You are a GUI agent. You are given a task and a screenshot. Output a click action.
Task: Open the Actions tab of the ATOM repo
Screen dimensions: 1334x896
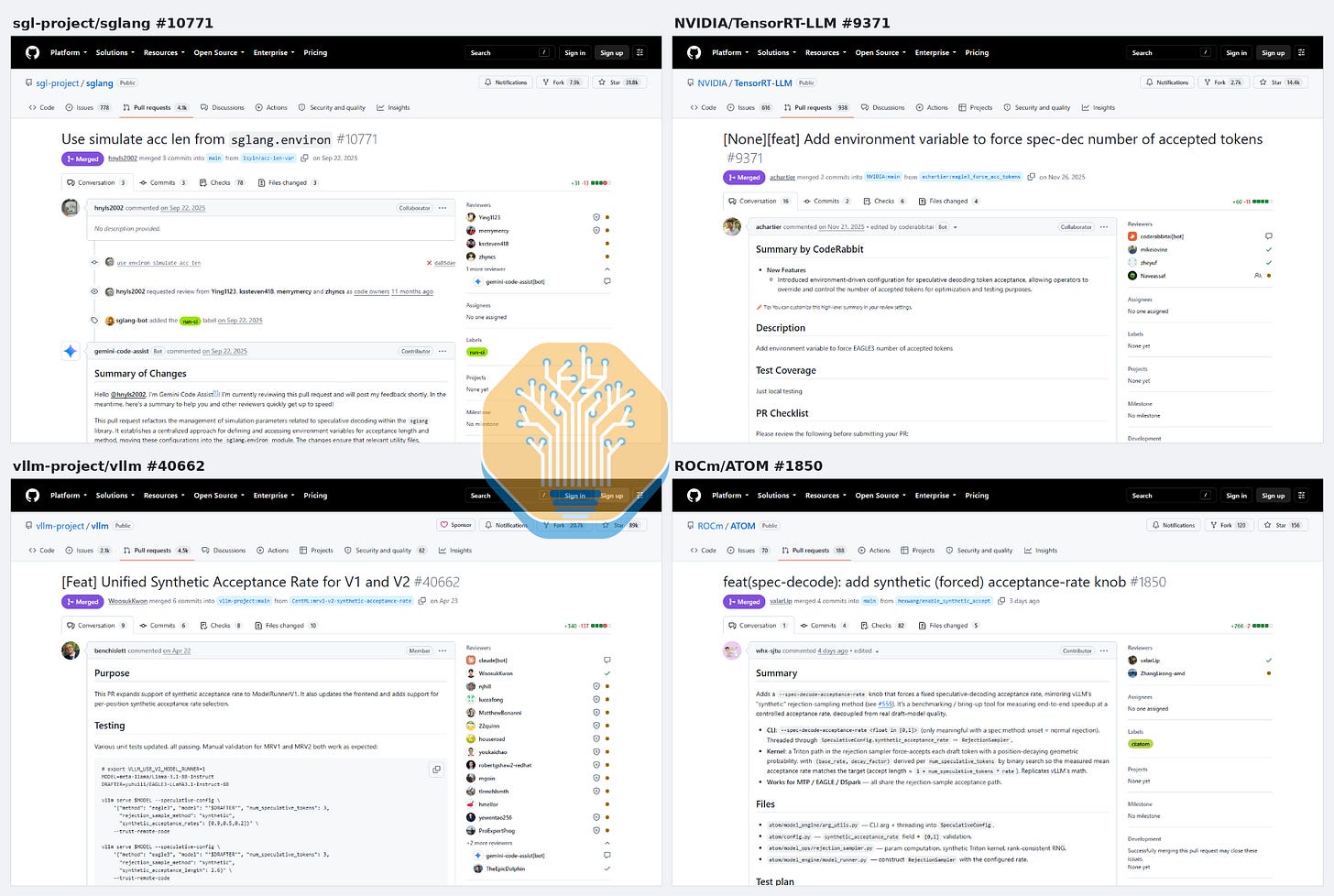(874, 551)
